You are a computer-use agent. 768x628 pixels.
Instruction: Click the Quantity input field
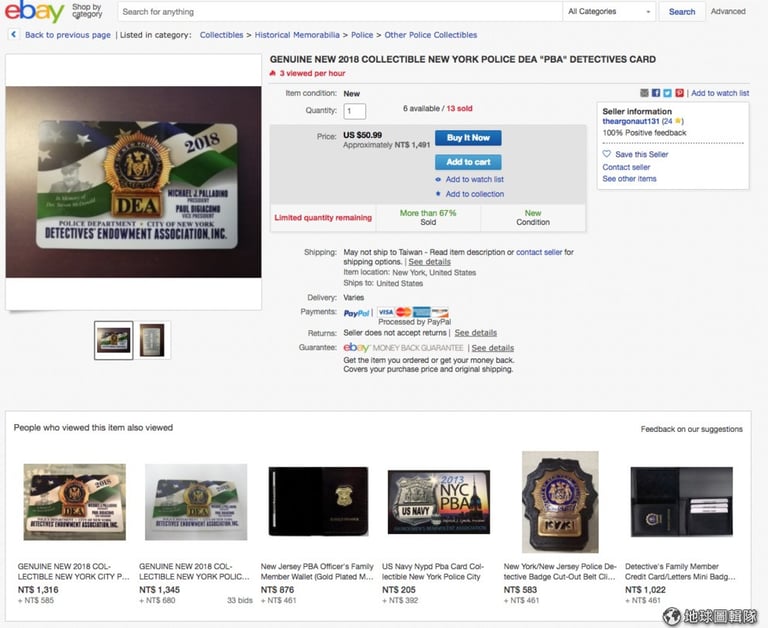coord(355,111)
